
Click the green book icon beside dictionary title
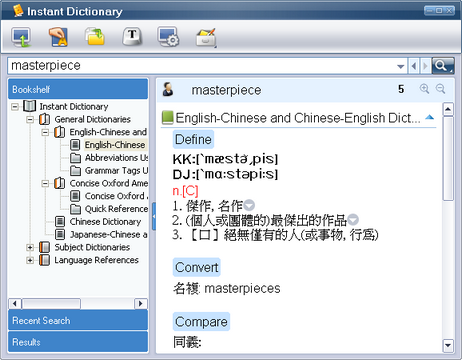[x=167, y=118]
